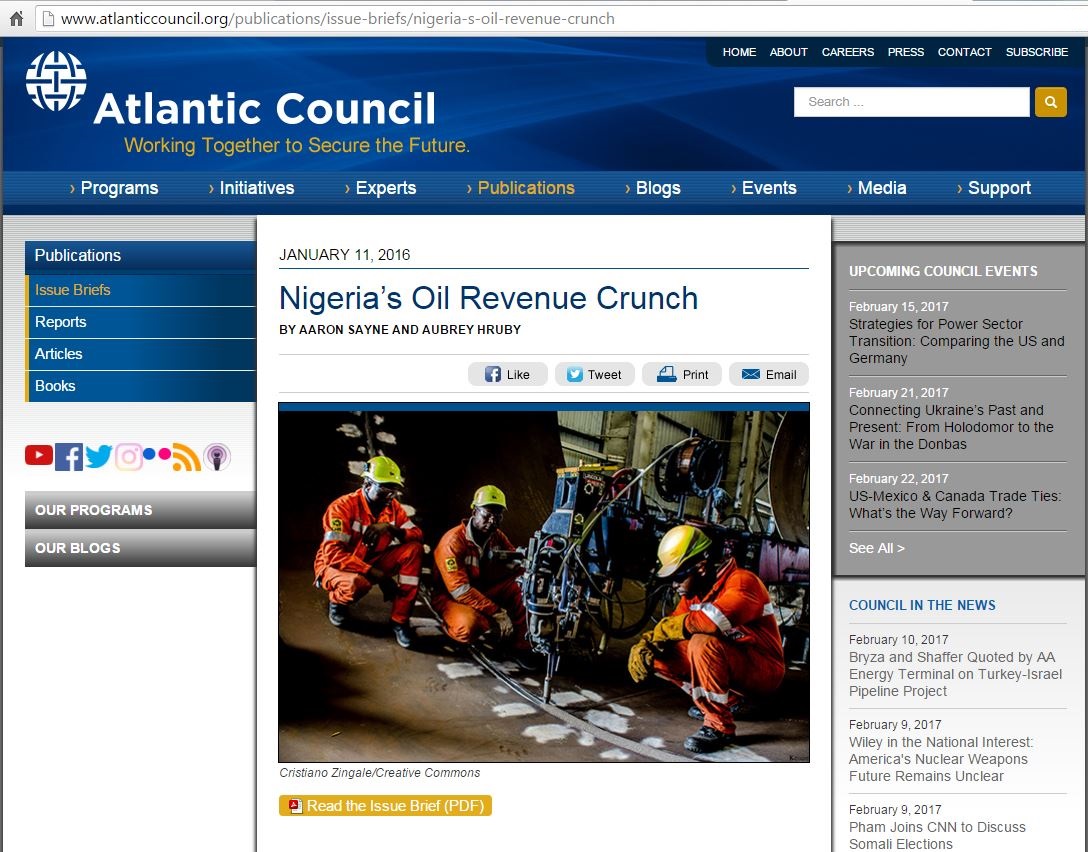Open US-Mexico & Canada Trade Ties event
Viewport: 1088px width, 852px height.
pyautogui.click(x=955, y=505)
